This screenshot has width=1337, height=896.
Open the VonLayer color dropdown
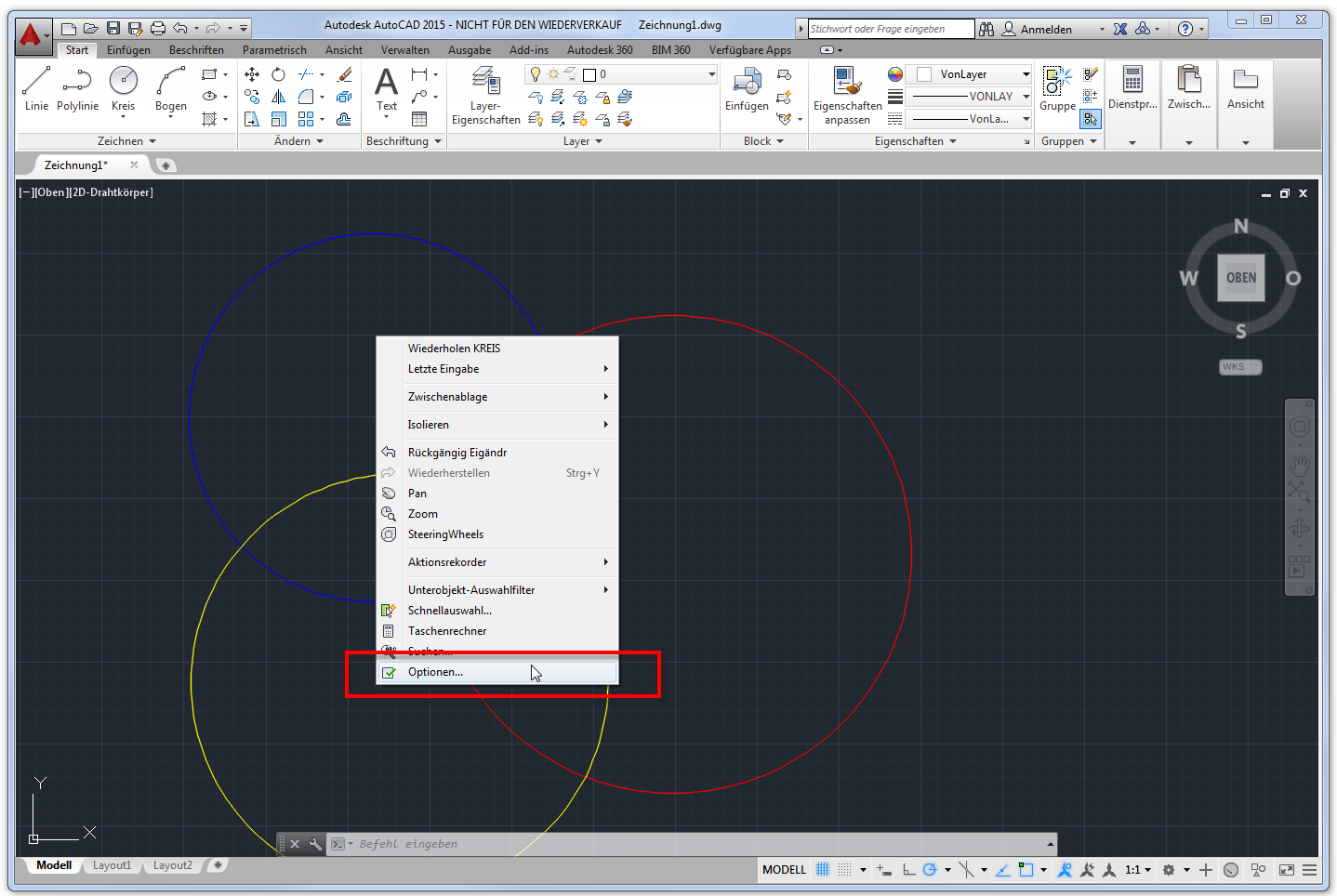click(973, 74)
